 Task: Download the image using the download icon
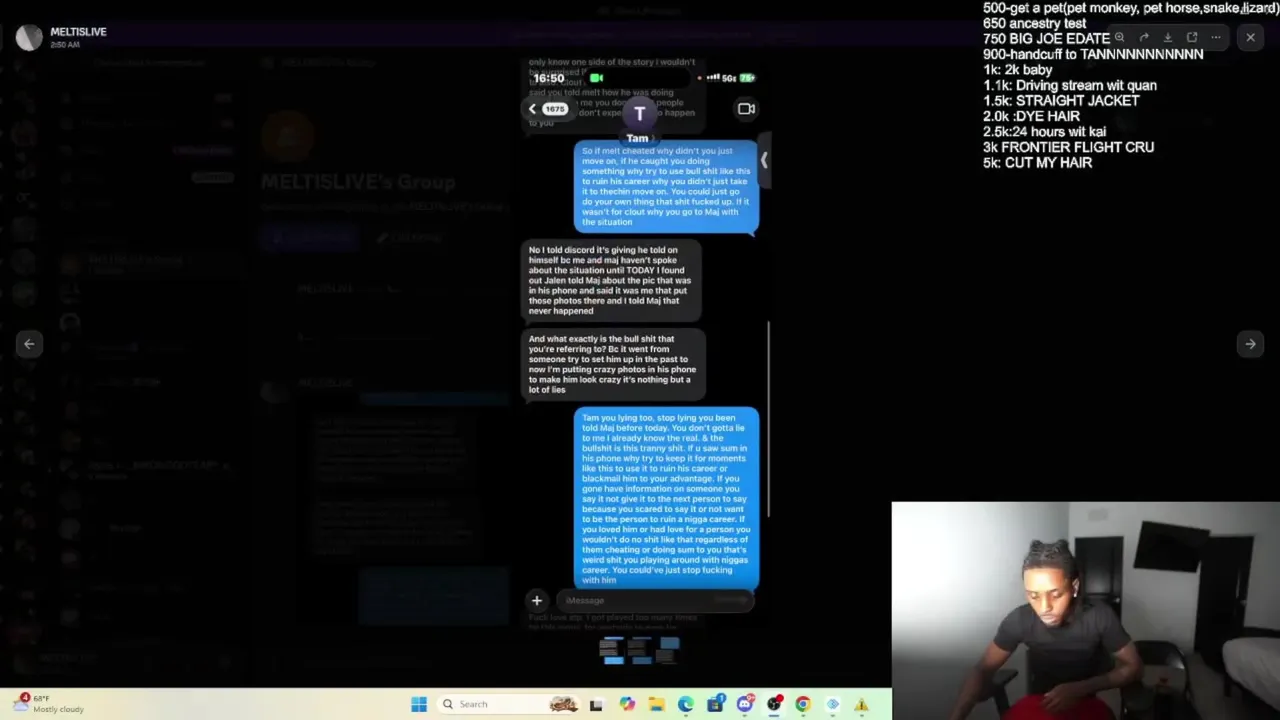tap(1168, 37)
